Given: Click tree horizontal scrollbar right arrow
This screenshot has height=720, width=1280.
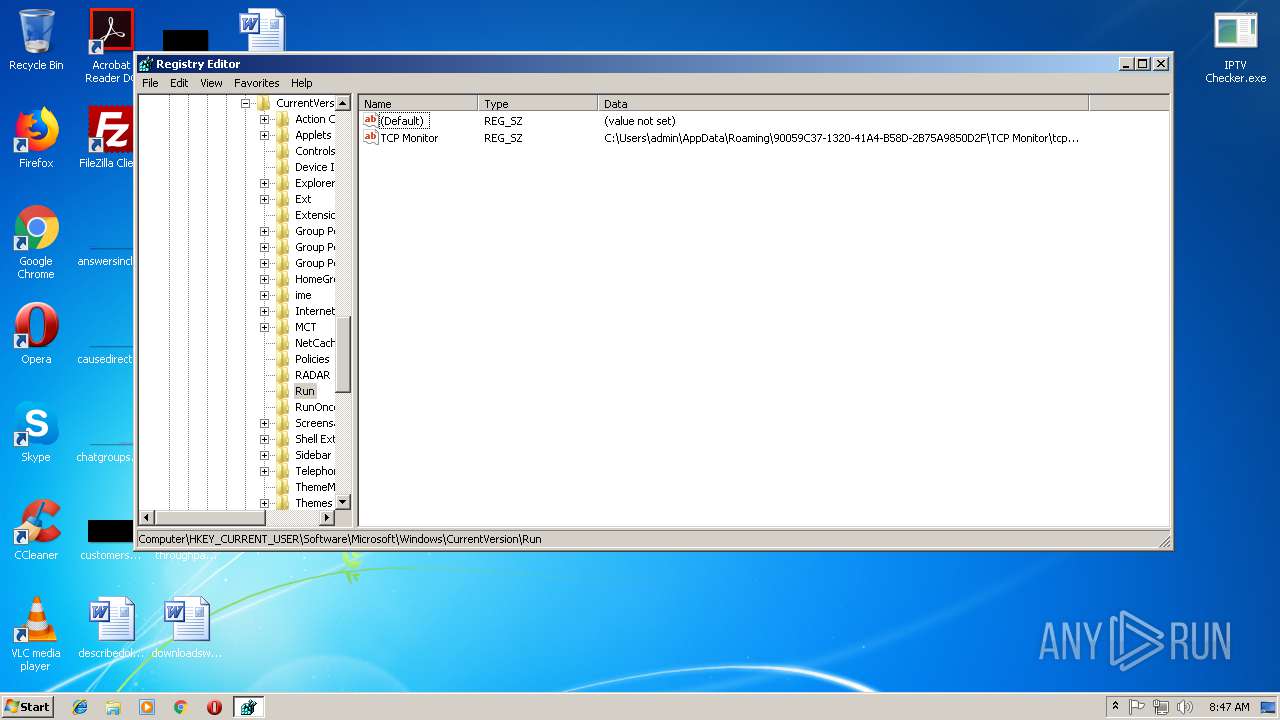Looking at the screenshot, I should (x=326, y=518).
